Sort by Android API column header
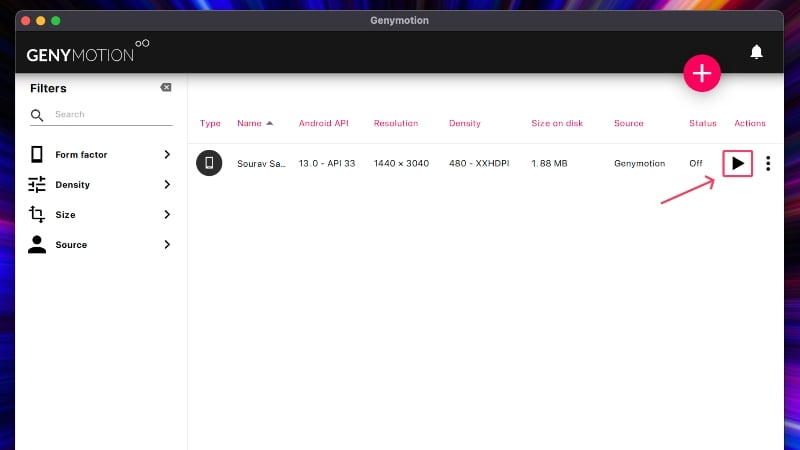Image resolution: width=800 pixels, height=450 pixels. pos(323,123)
